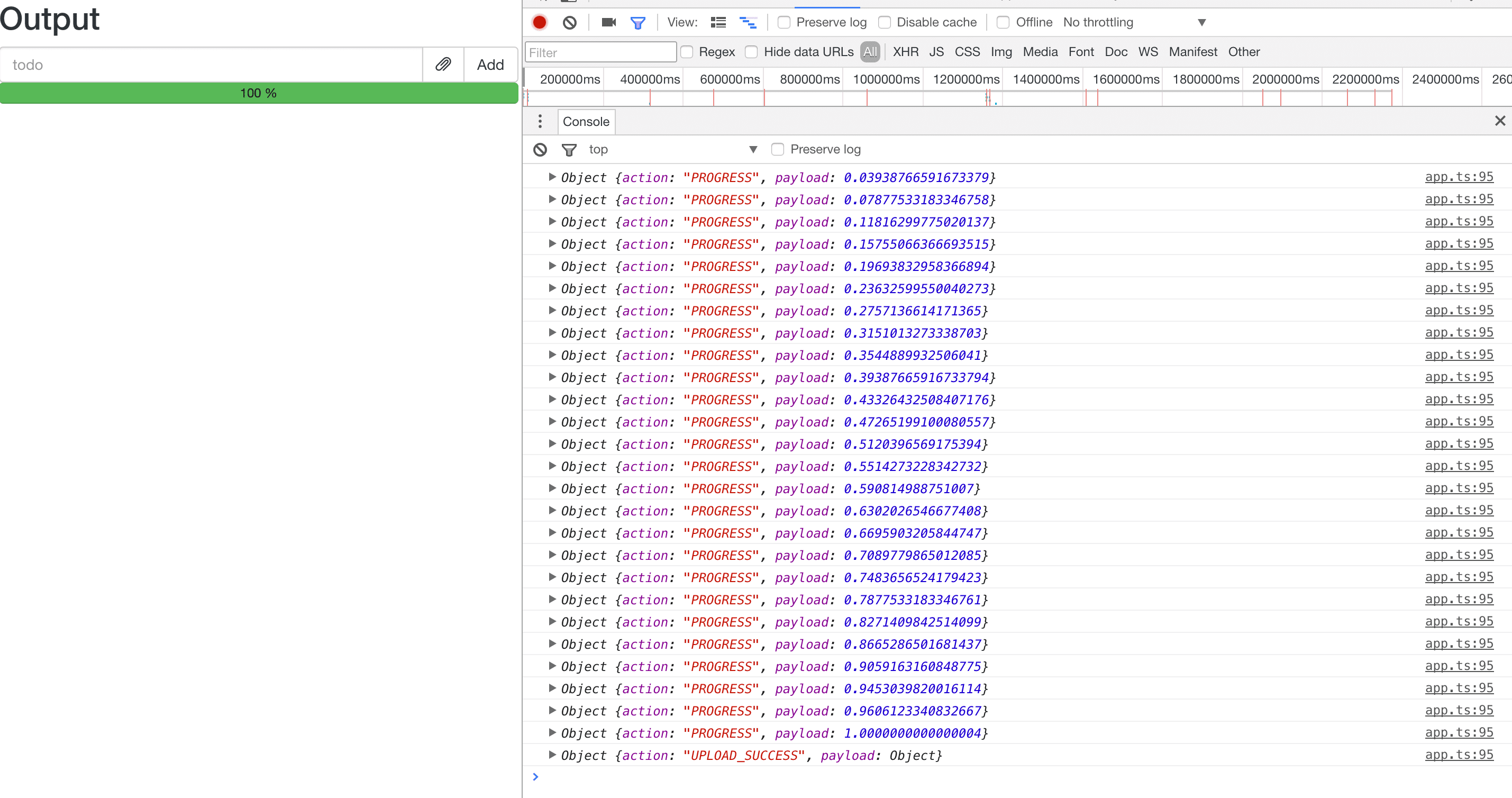The height and width of the screenshot is (798, 1512).
Task: Clear the network log with the clear icon
Action: [569, 22]
